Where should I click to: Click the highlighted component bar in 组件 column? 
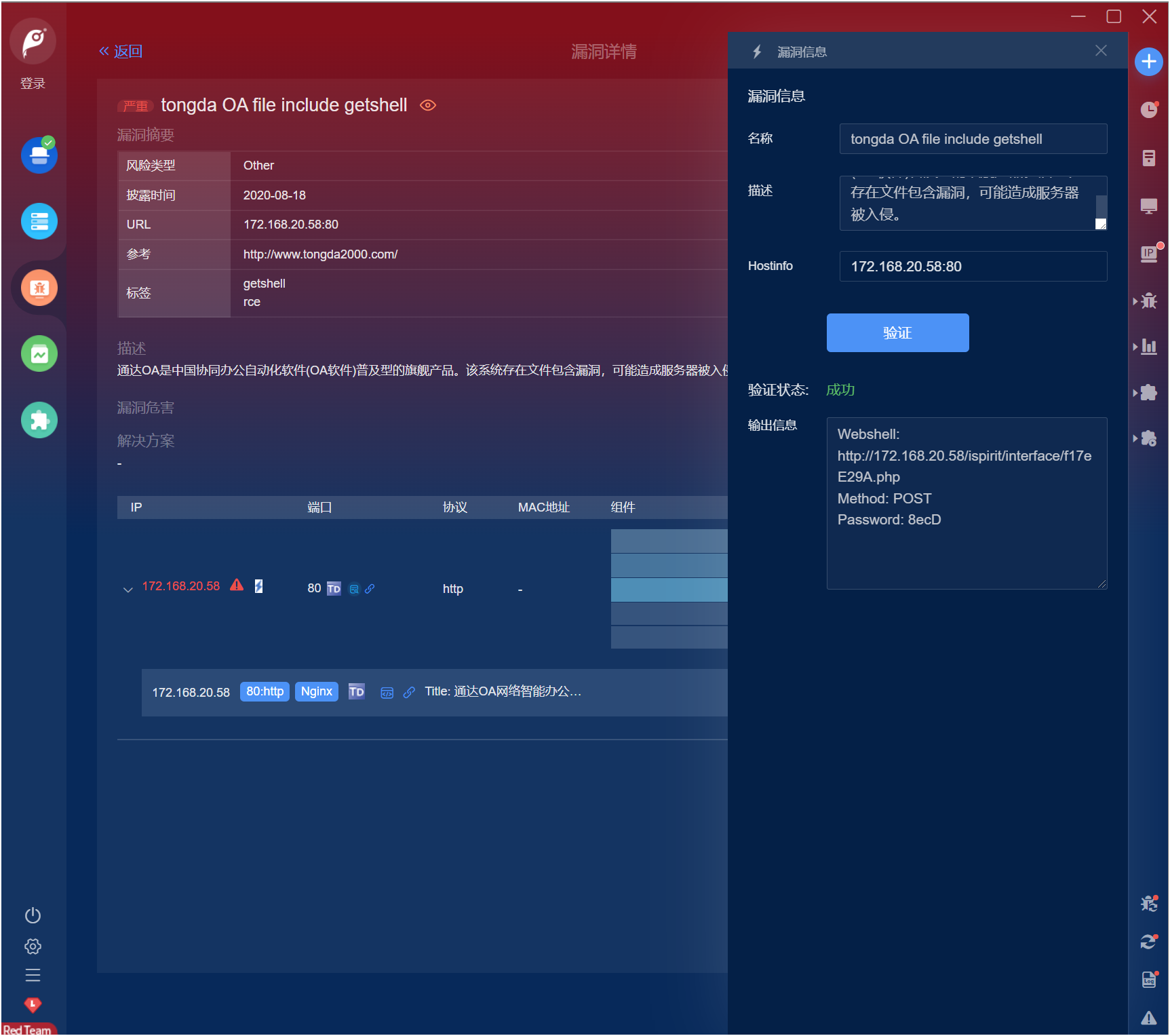pyautogui.click(x=669, y=590)
